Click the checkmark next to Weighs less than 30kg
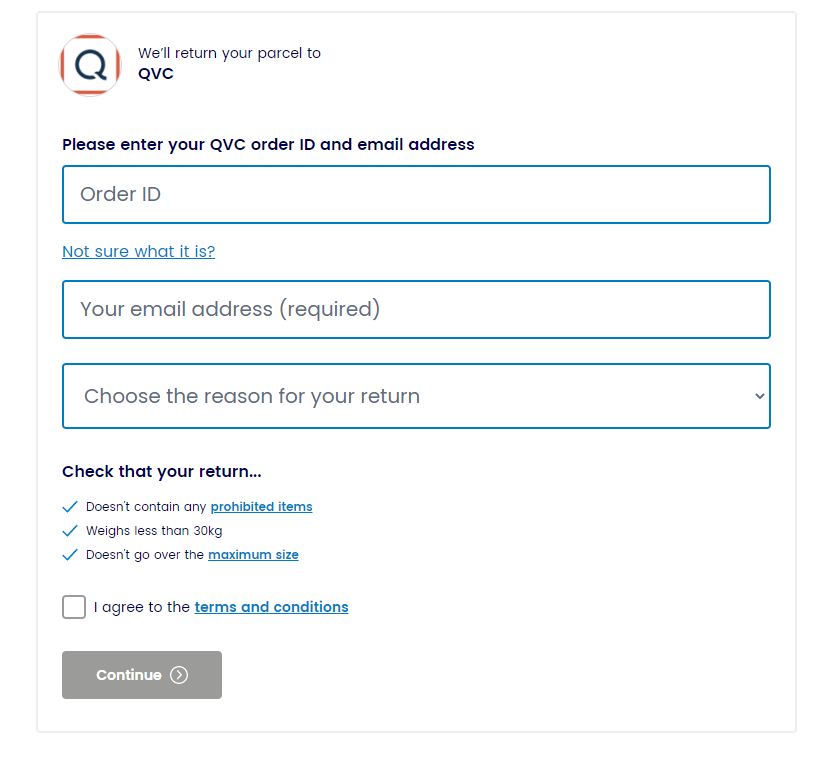Viewport: 835px width, 767px height. pos(70,531)
